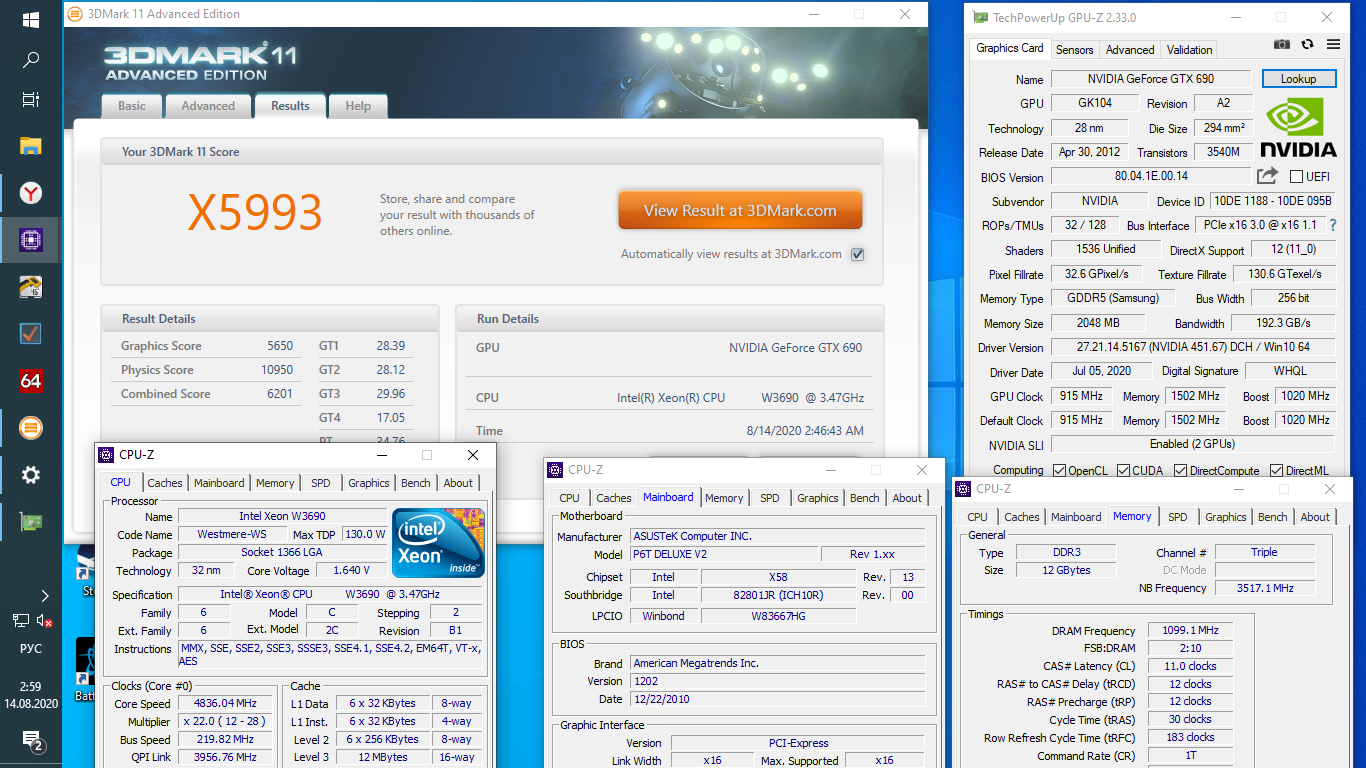Toggle the UEFI checkbox in GPU-Z
Viewport: 1366px width, 768px height.
click(x=1296, y=177)
